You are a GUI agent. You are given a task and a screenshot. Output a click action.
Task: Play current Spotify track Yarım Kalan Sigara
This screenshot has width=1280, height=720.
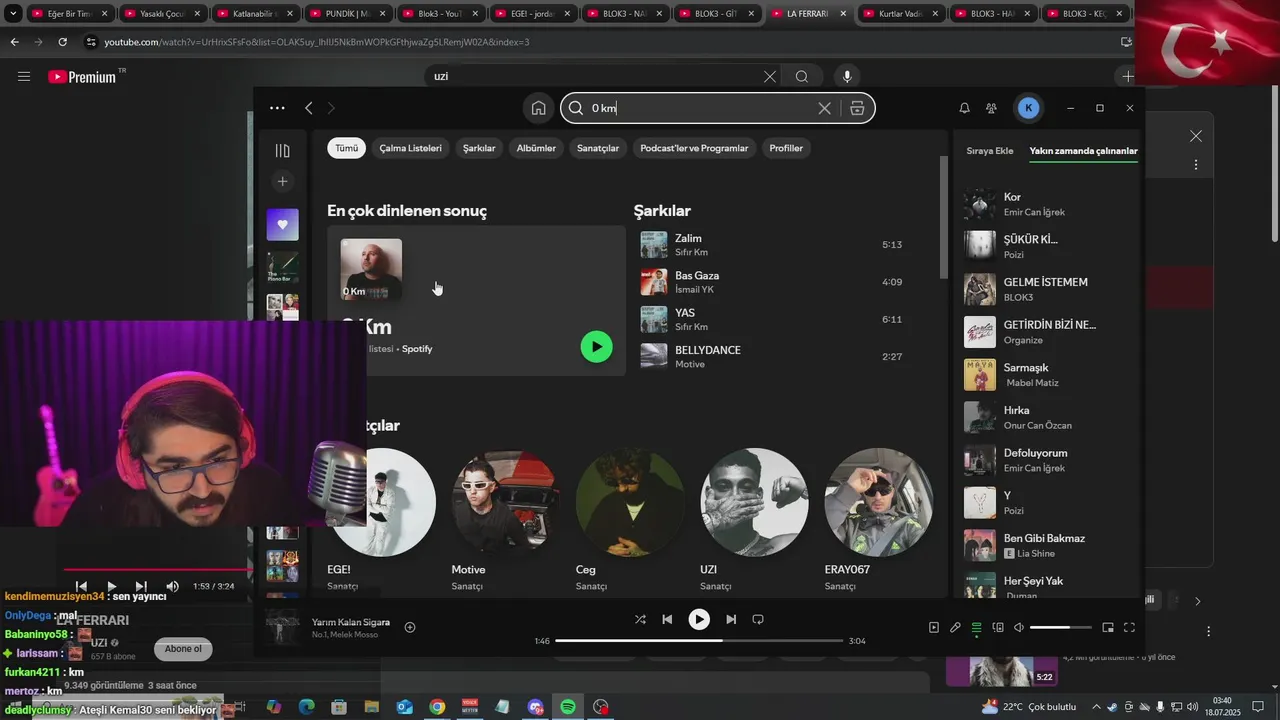point(699,619)
